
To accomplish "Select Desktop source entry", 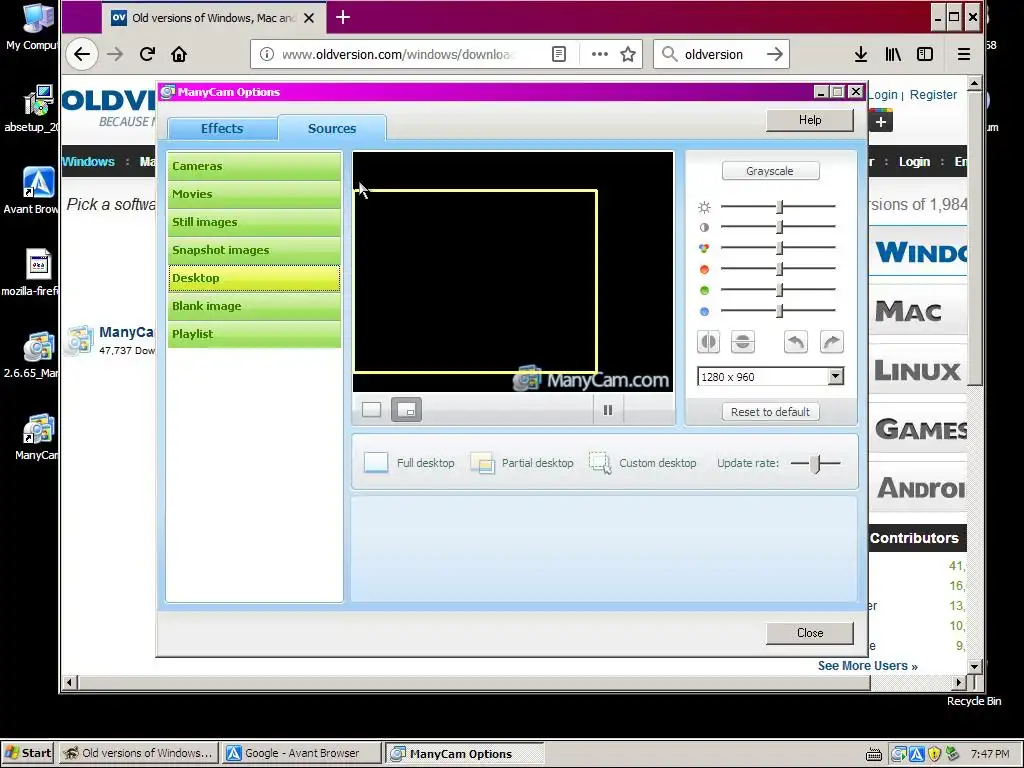I will coord(254,278).
